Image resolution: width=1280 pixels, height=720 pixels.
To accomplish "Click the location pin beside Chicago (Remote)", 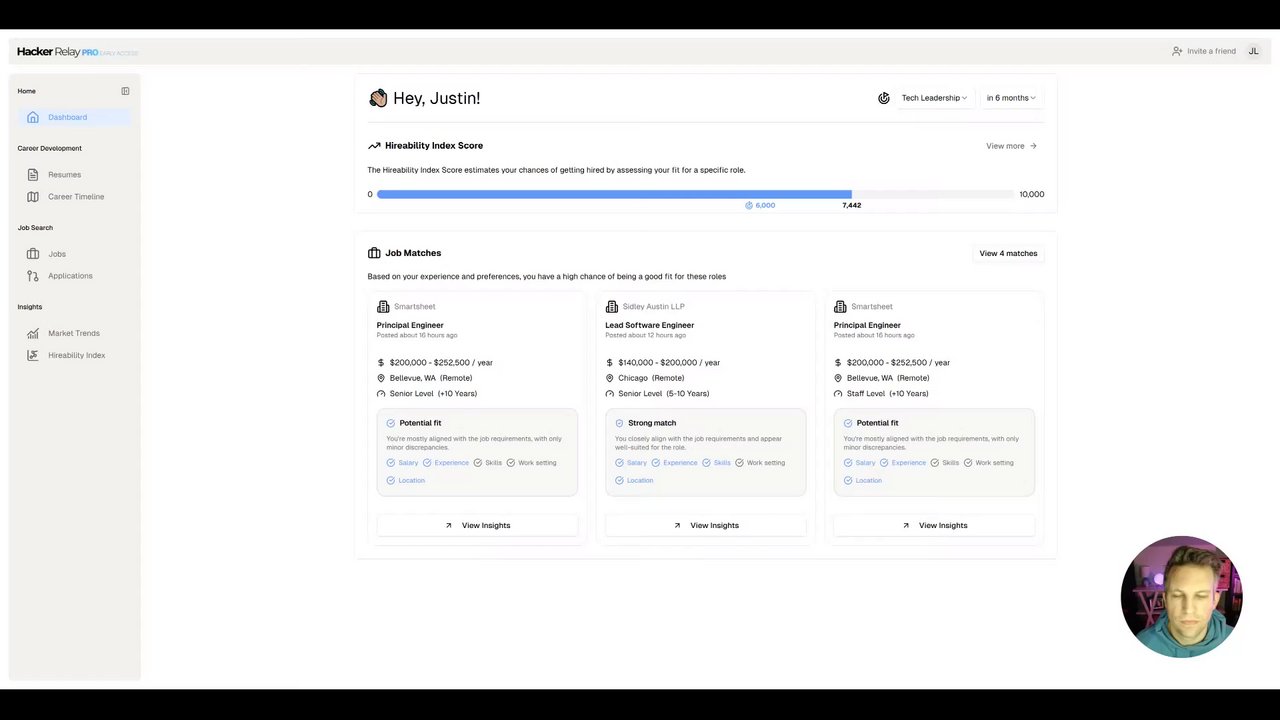I will coord(609,378).
